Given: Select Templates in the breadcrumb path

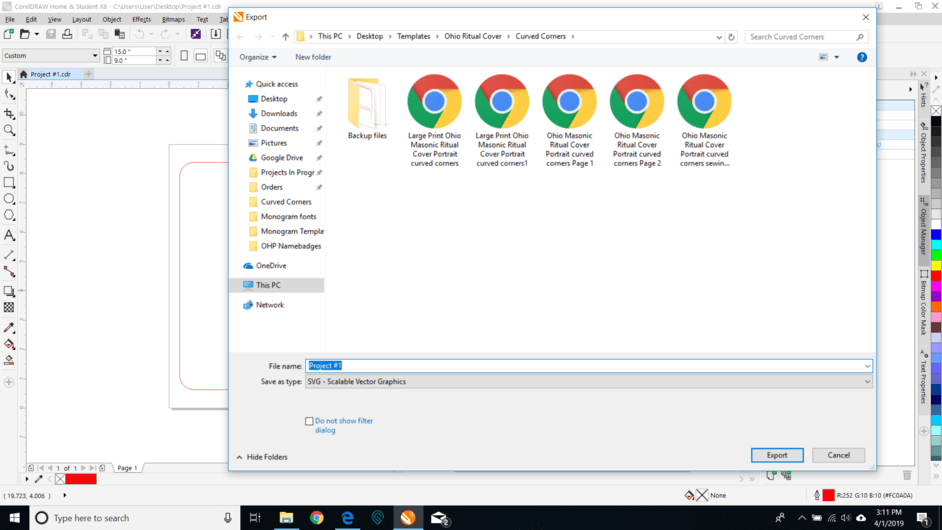Looking at the screenshot, I should point(413,37).
